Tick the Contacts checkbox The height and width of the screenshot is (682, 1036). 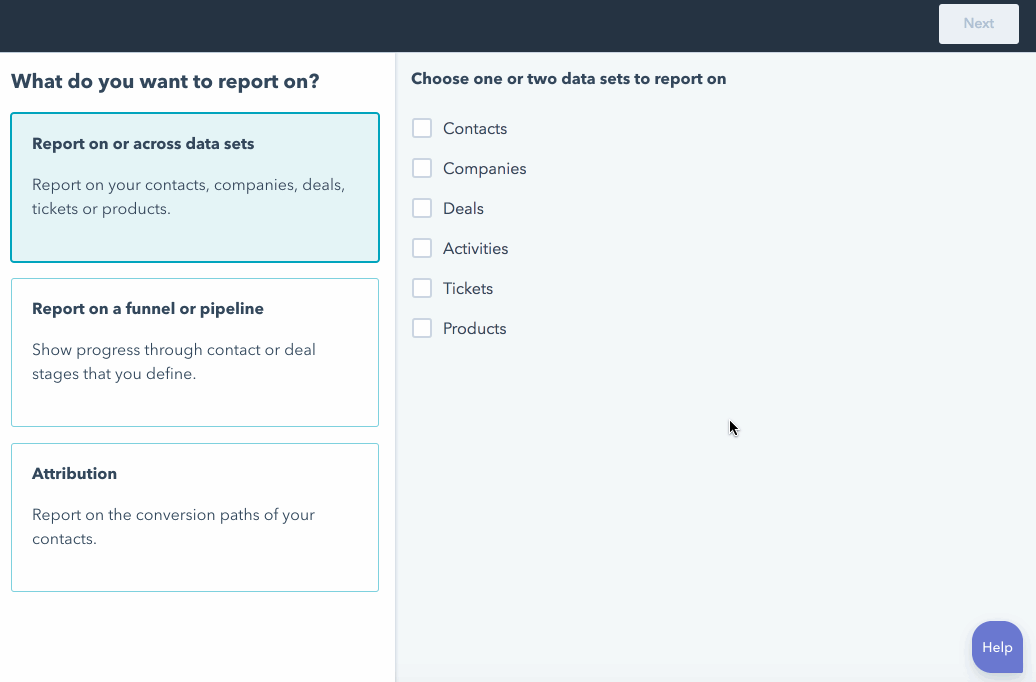(x=422, y=128)
